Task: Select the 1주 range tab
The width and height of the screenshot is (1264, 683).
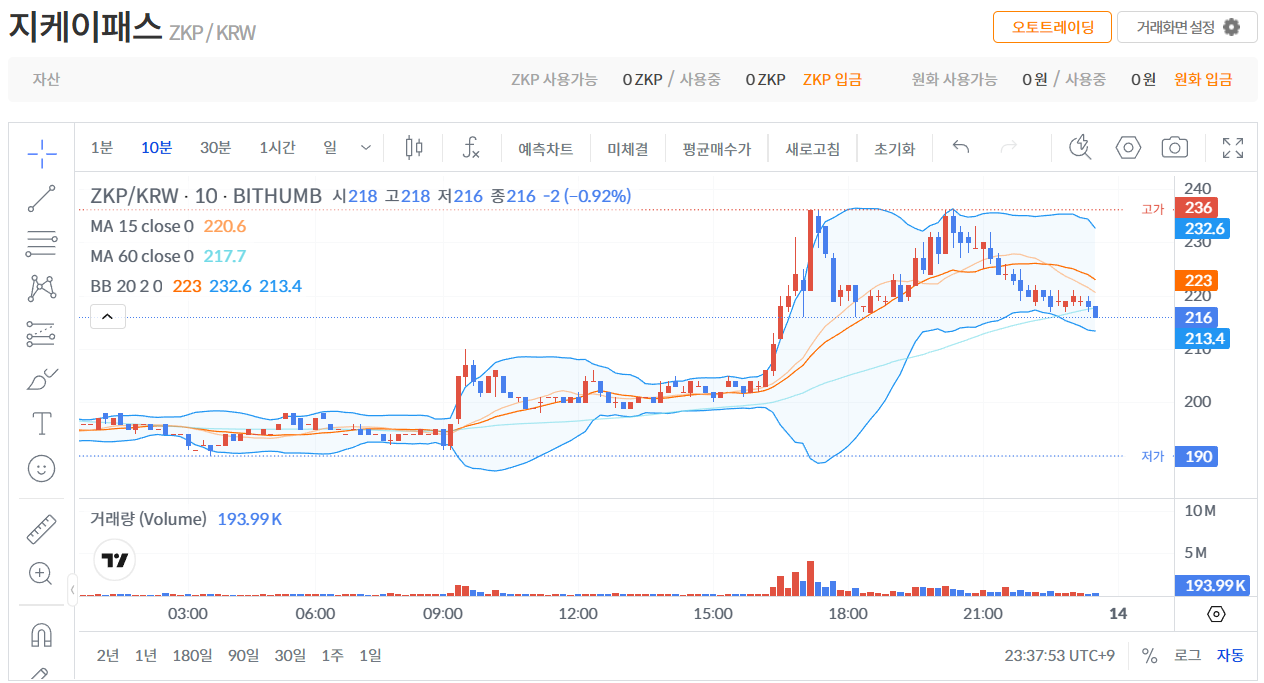Action: tap(332, 655)
